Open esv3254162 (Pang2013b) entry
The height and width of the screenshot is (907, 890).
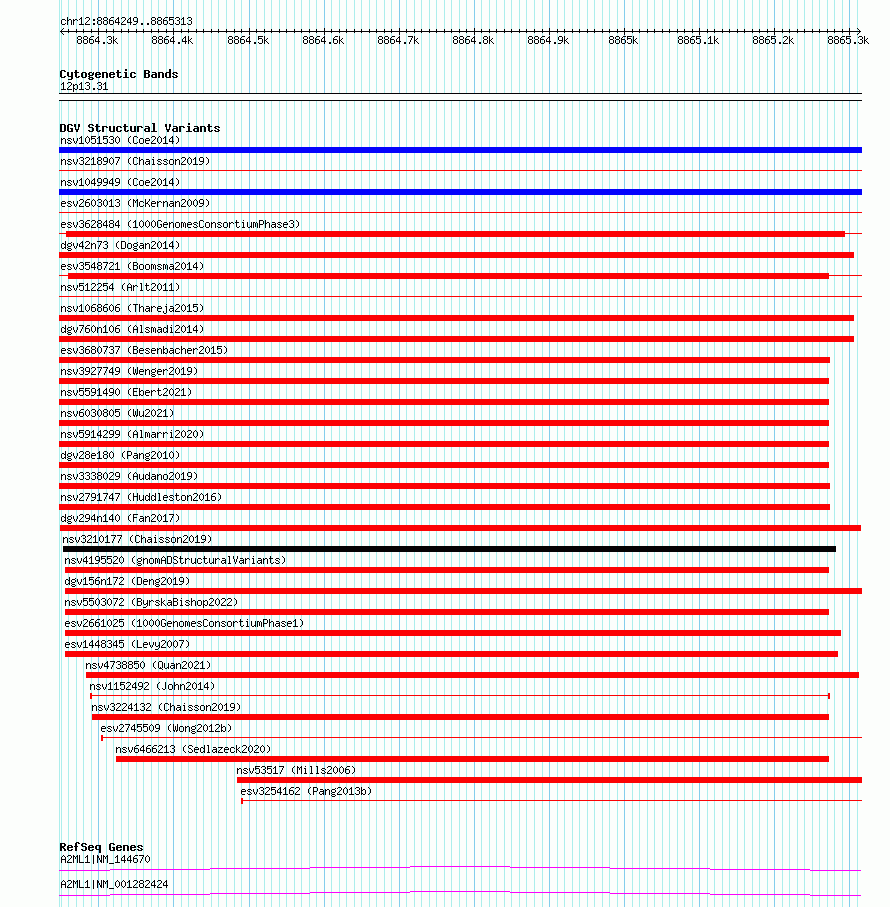[306, 792]
